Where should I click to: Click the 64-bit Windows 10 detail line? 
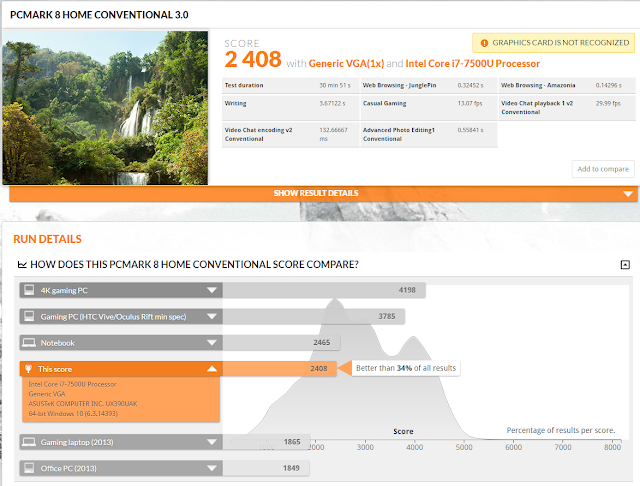click(73, 413)
